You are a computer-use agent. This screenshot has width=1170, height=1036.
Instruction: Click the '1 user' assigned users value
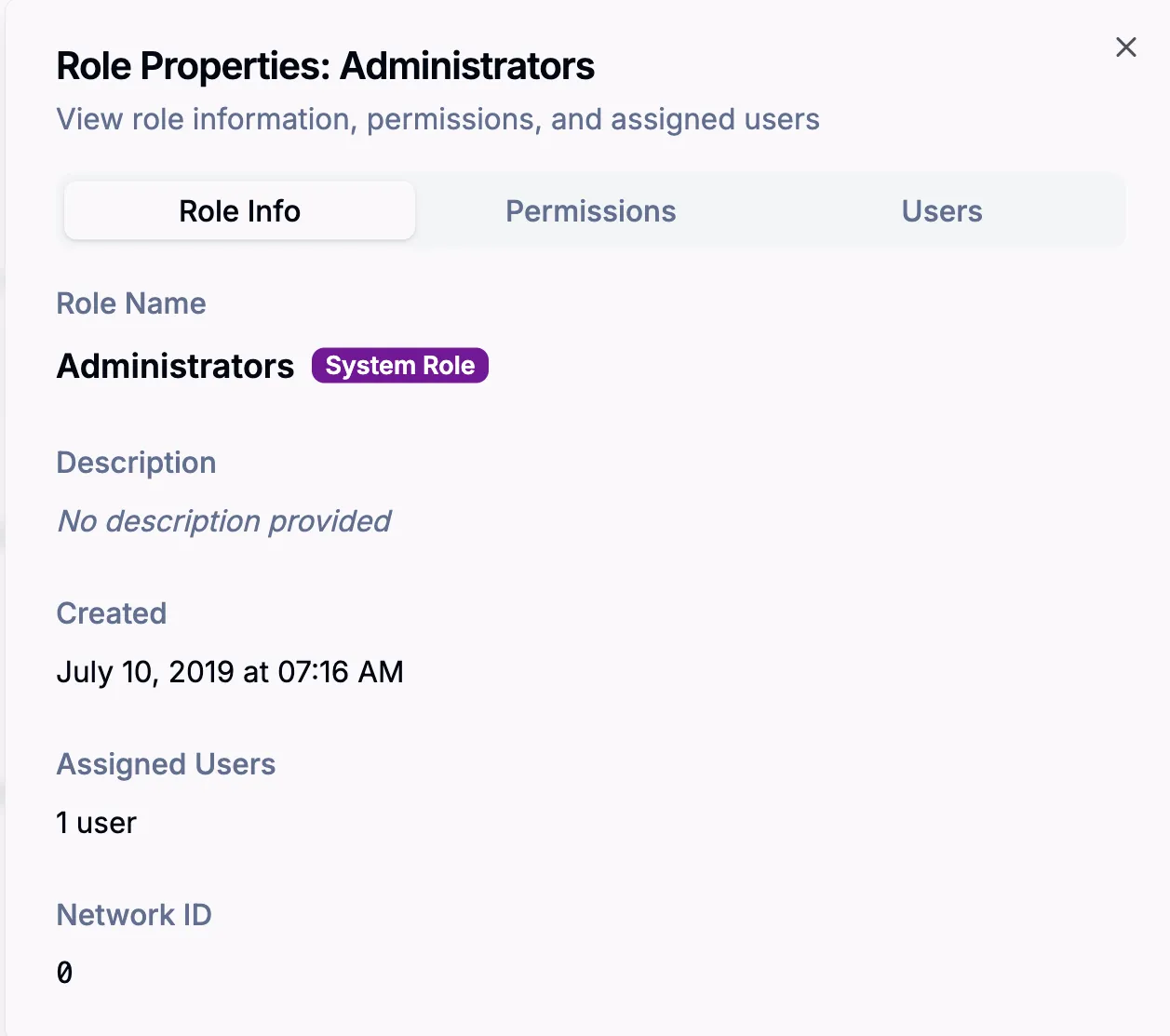click(x=97, y=823)
